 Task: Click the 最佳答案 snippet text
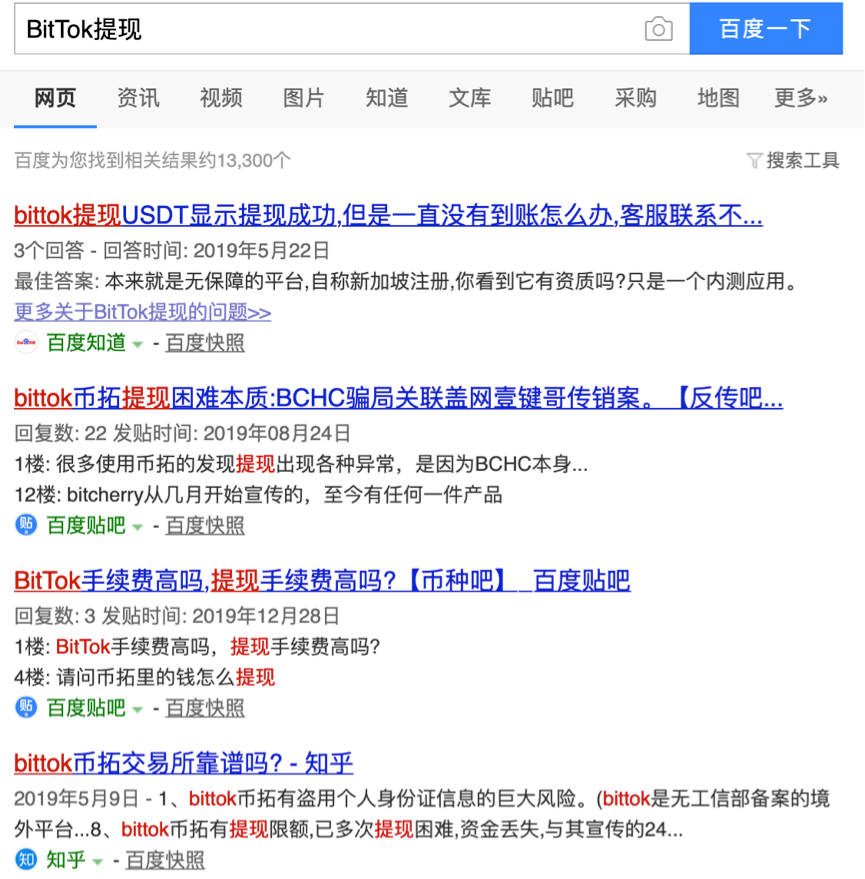406,281
